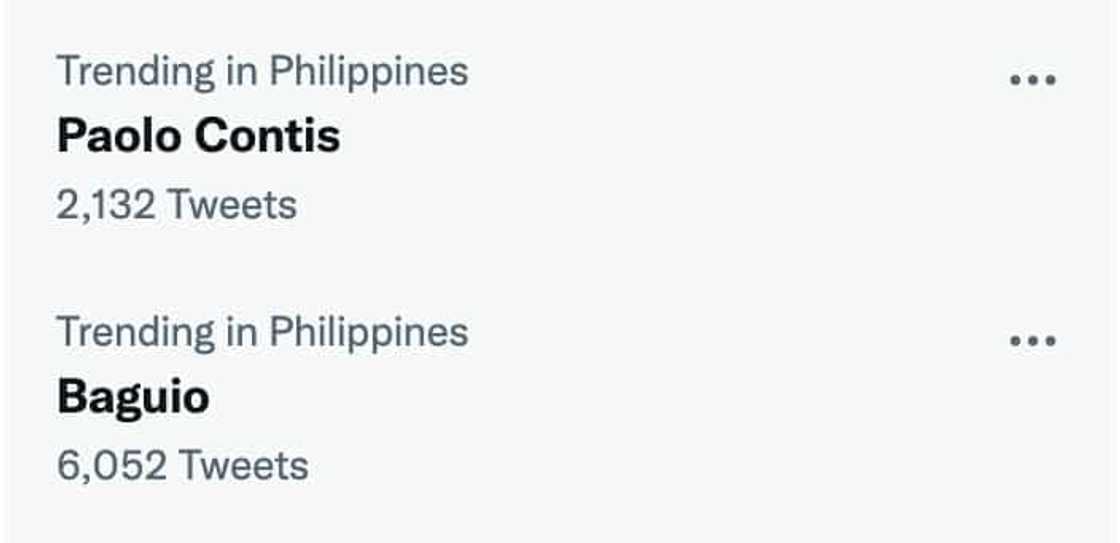
Task: Select the first trending row's tweet count
Action: coord(177,205)
